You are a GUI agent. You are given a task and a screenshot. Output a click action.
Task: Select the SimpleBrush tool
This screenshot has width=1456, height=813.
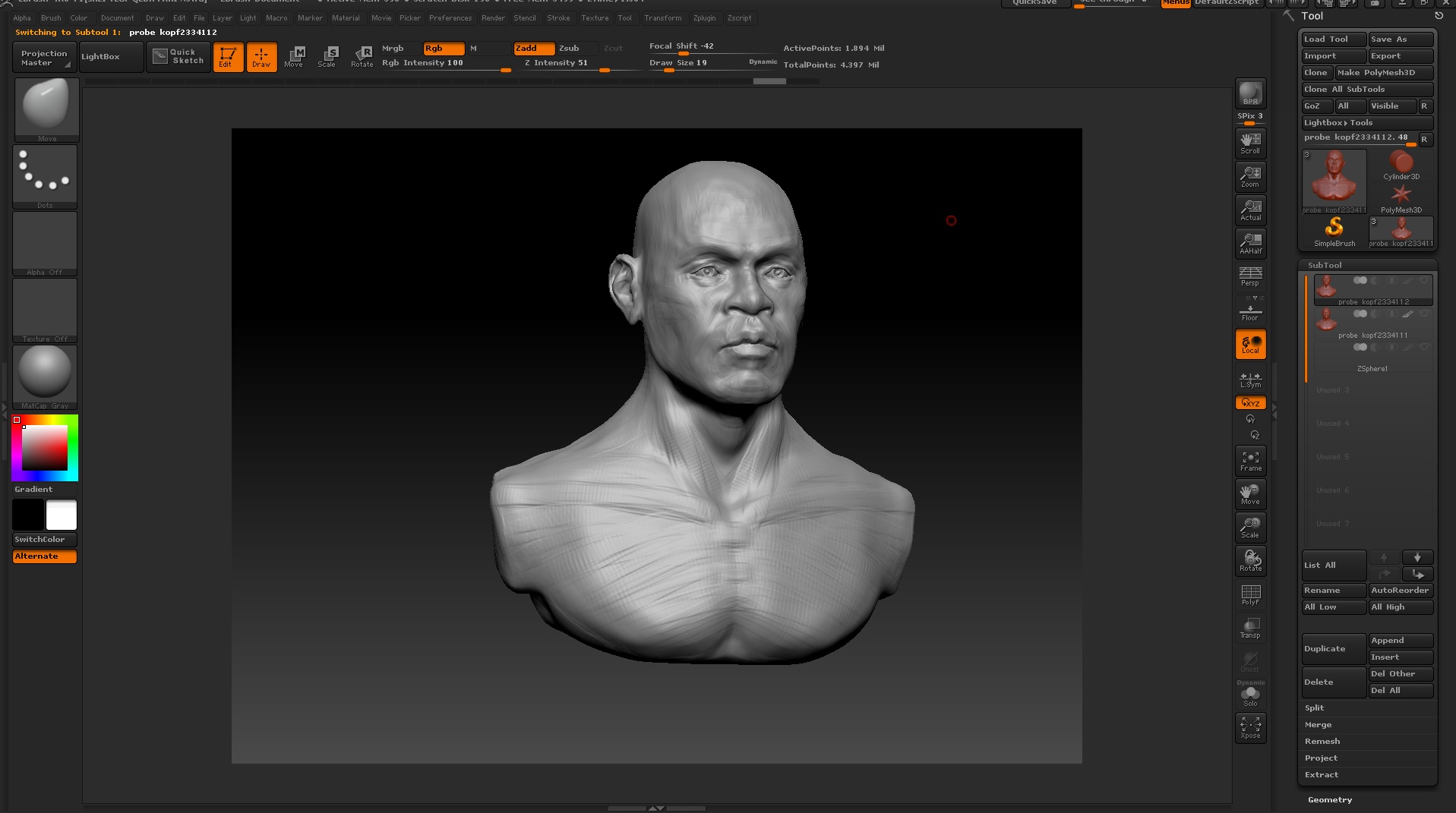(1334, 232)
